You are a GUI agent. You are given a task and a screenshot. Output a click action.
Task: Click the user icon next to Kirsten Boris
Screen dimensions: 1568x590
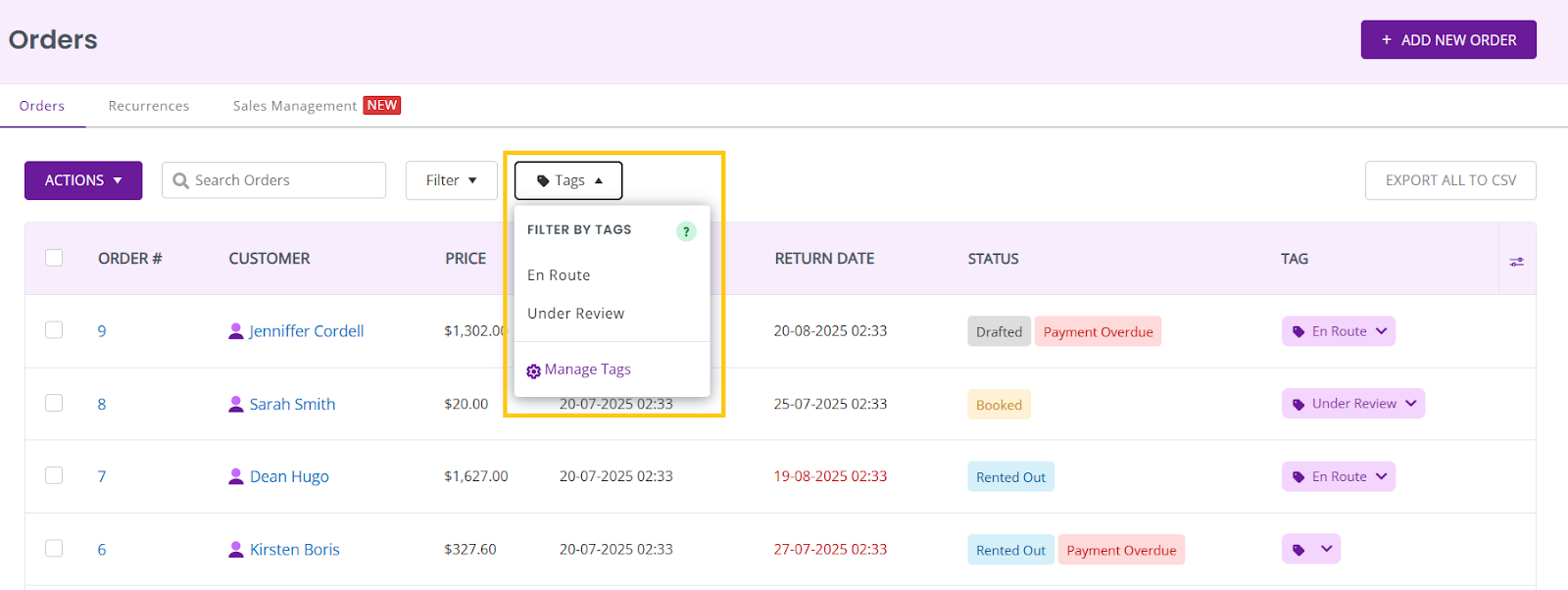tap(235, 549)
